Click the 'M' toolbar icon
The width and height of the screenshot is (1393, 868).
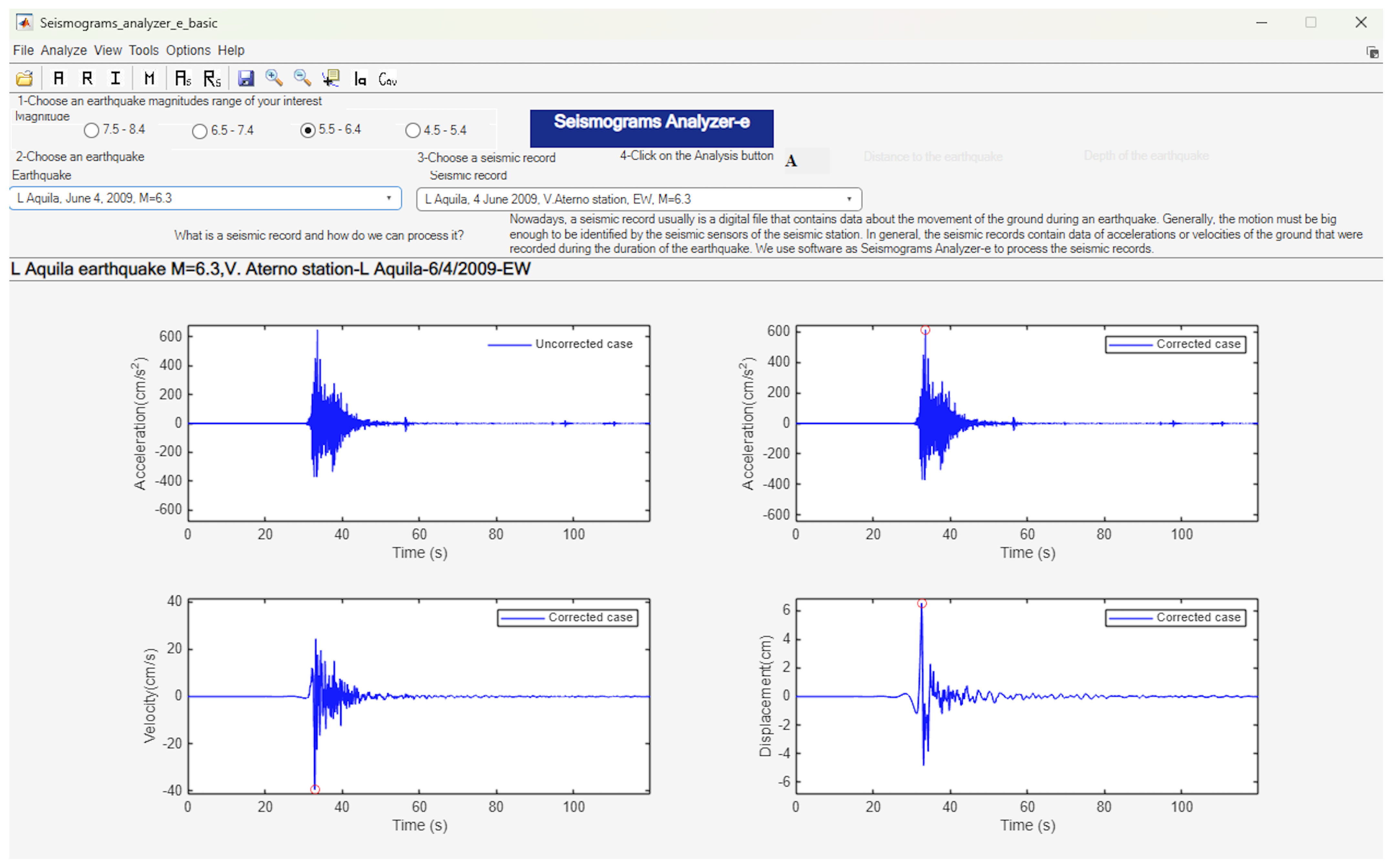tap(149, 78)
